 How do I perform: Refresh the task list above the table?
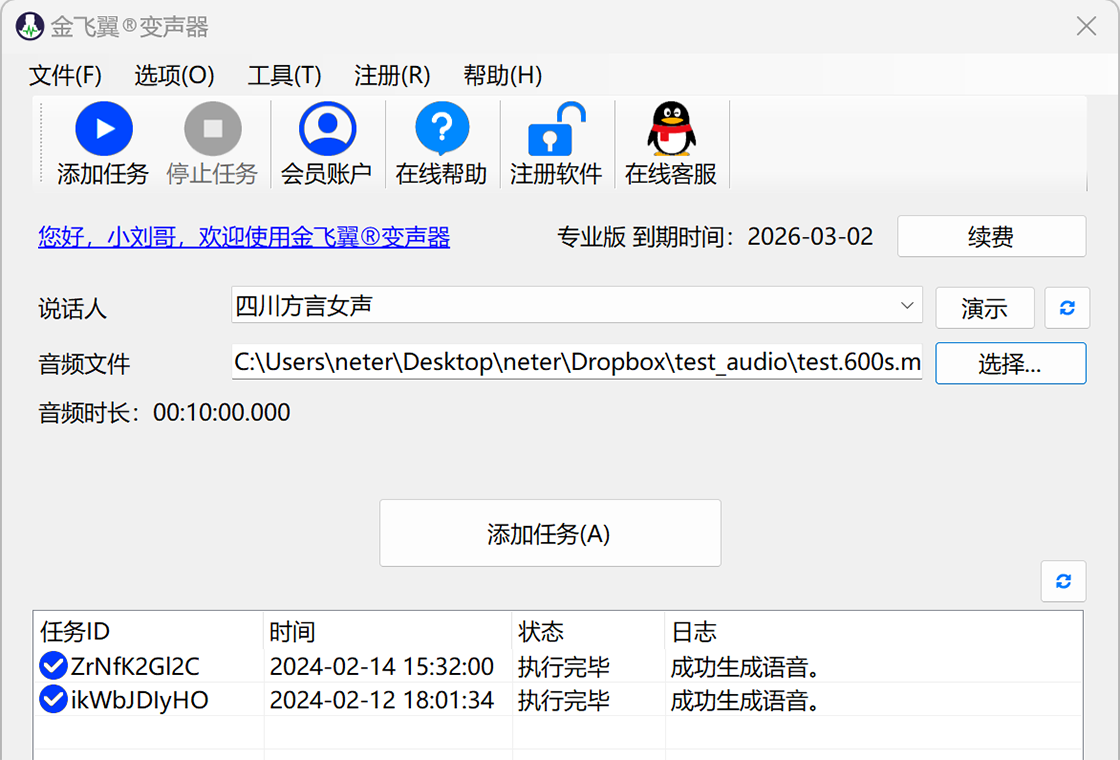point(1064,581)
